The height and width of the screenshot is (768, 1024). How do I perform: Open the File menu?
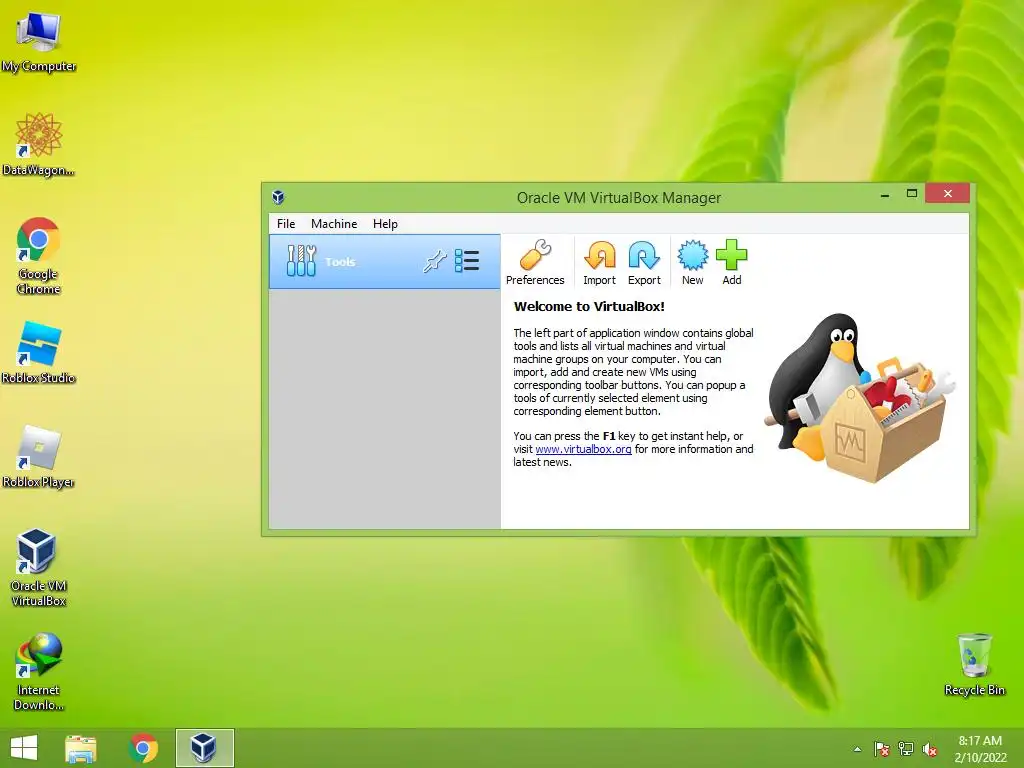tap(286, 223)
